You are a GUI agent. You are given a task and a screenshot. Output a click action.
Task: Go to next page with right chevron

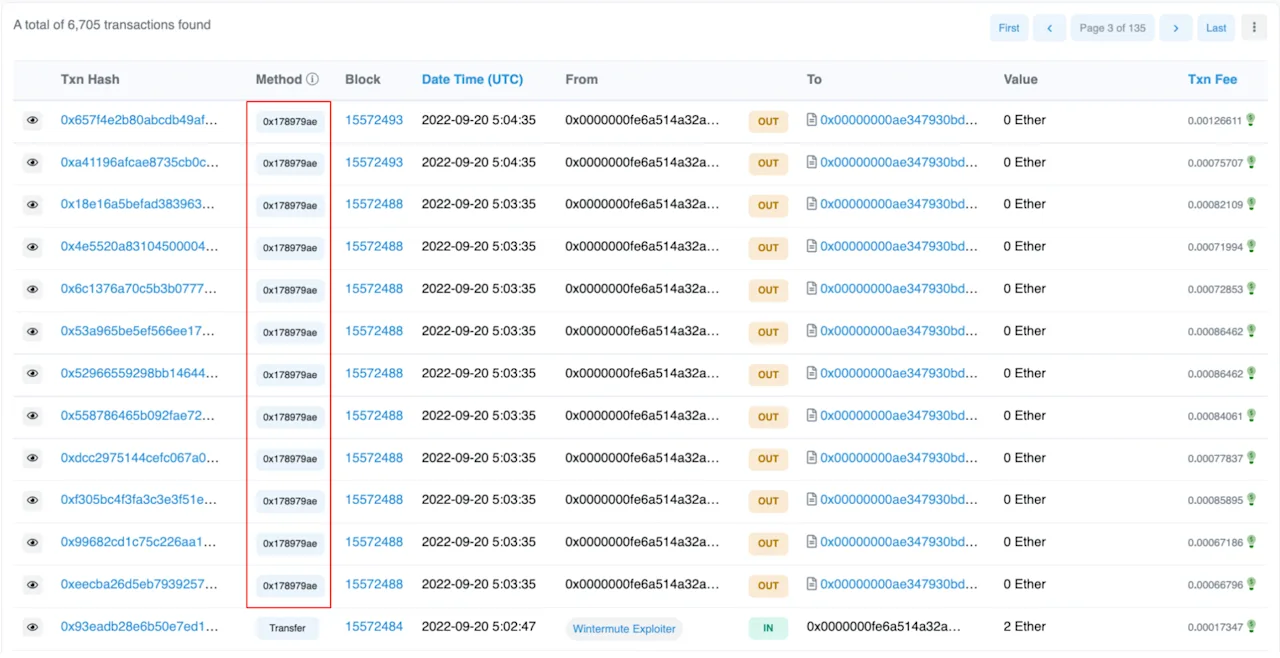click(x=1177, y=28)
